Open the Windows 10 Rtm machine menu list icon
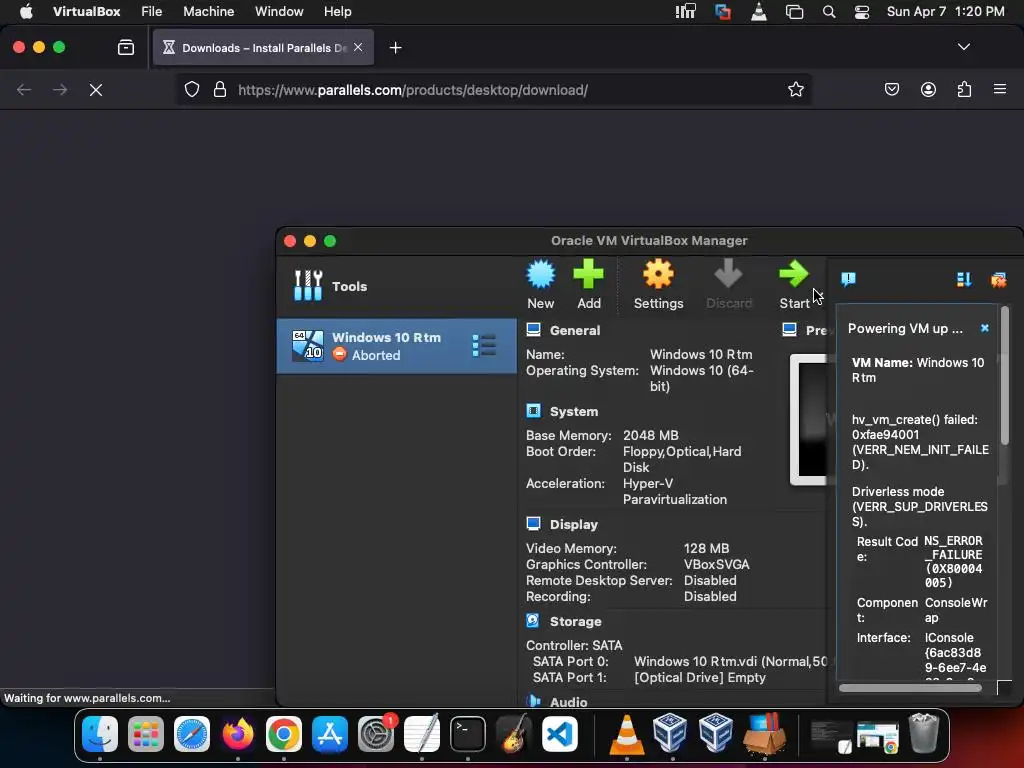Screen dimensions: 1024x768 (484, 345)
